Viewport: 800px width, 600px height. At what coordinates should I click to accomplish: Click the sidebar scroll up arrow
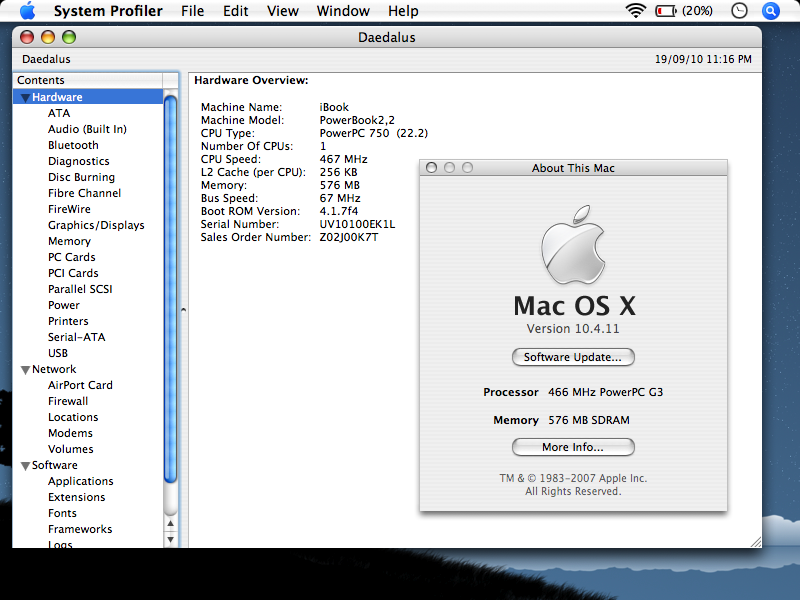(170, 523)
